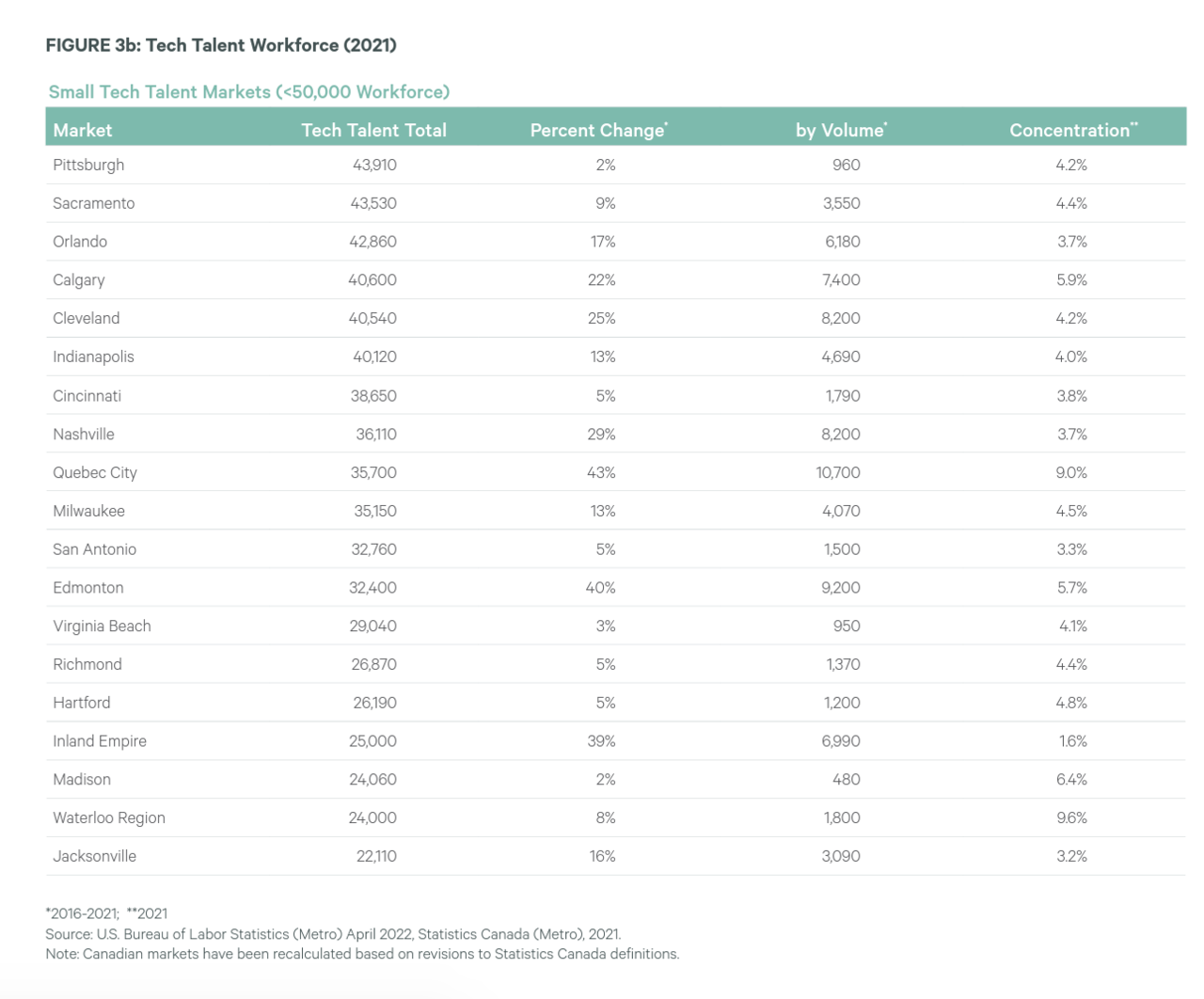Select the Concentration column header
This screenshot has width=1204, height=999.
pos(1073,130)
